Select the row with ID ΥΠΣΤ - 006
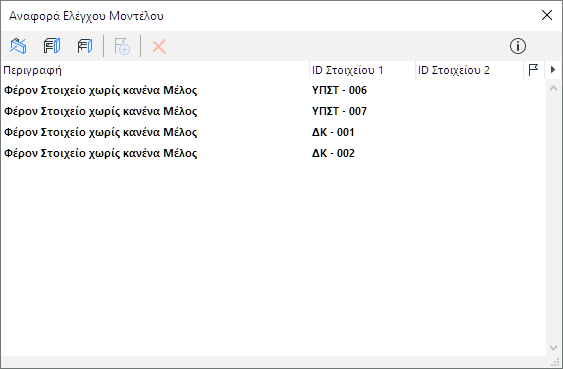 [273, 90]
